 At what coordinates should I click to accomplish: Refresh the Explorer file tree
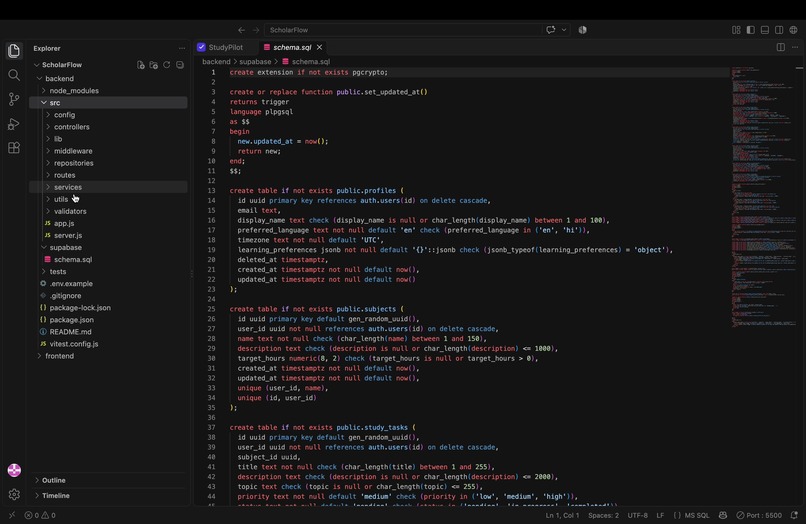point(167,65)
